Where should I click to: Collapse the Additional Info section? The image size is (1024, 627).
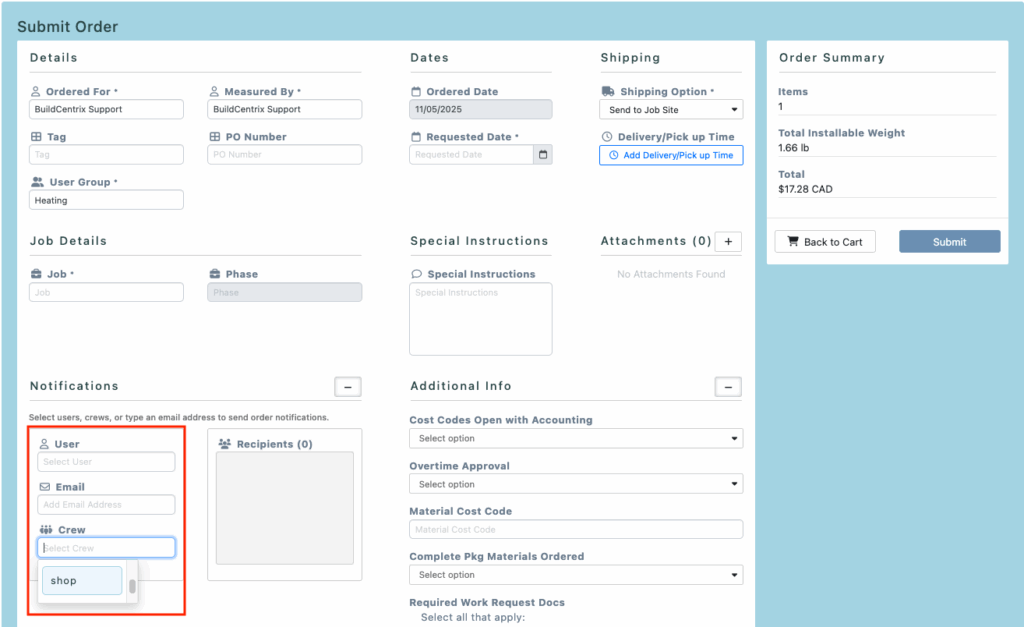click(728, 387)
